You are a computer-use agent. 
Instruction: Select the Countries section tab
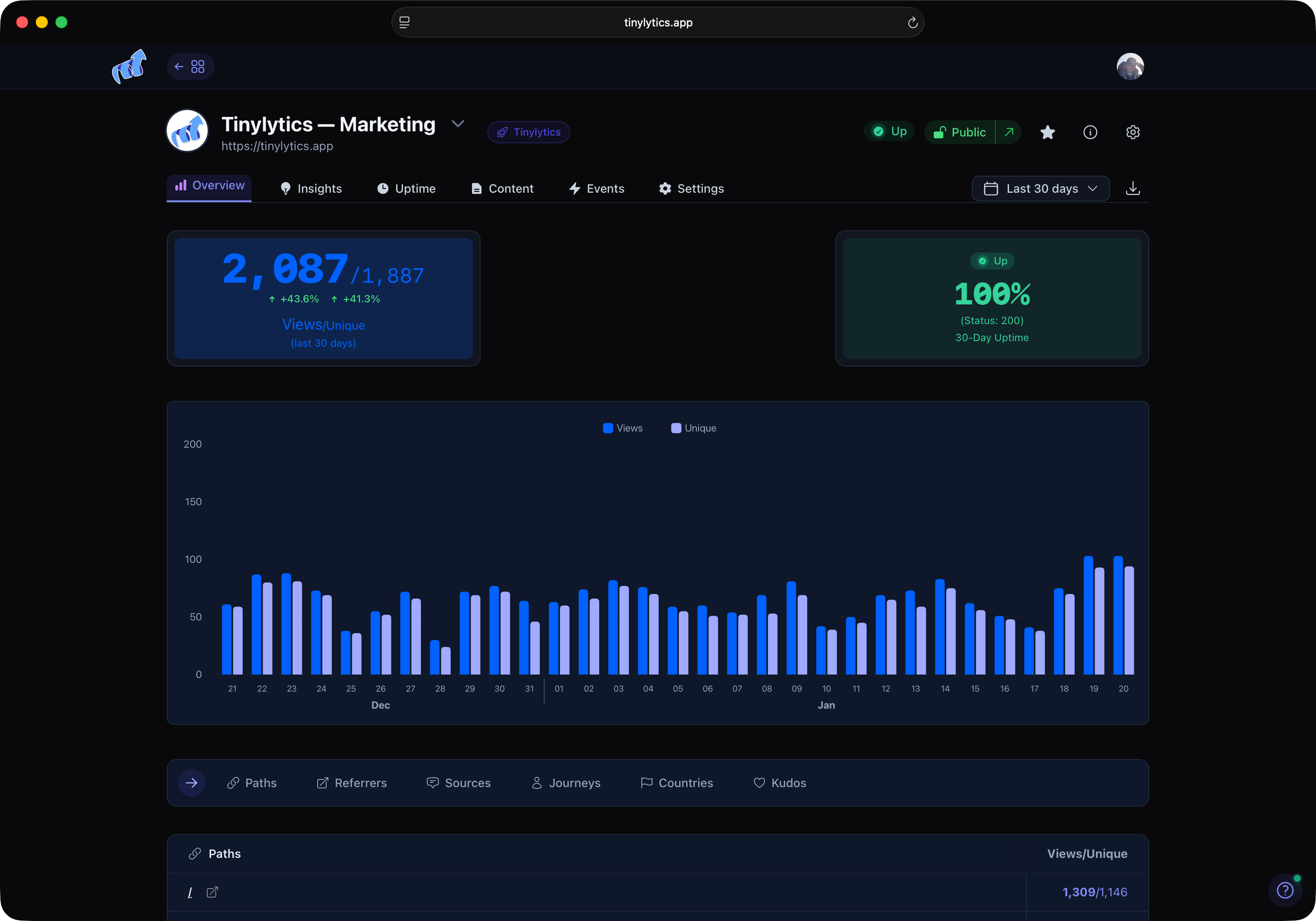click(x=677, y=783)
